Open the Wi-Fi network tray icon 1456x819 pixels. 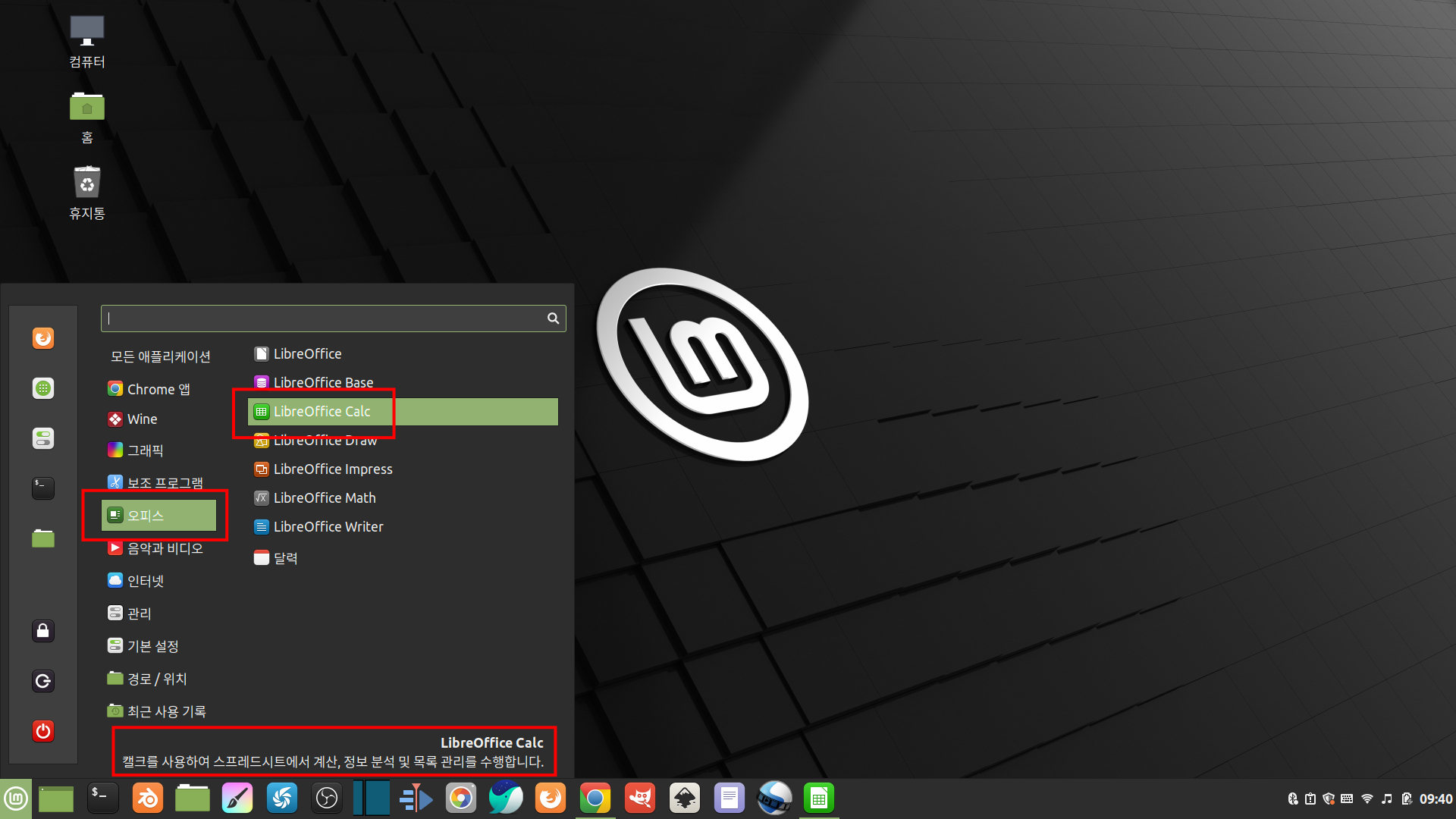click(1367, 799)
